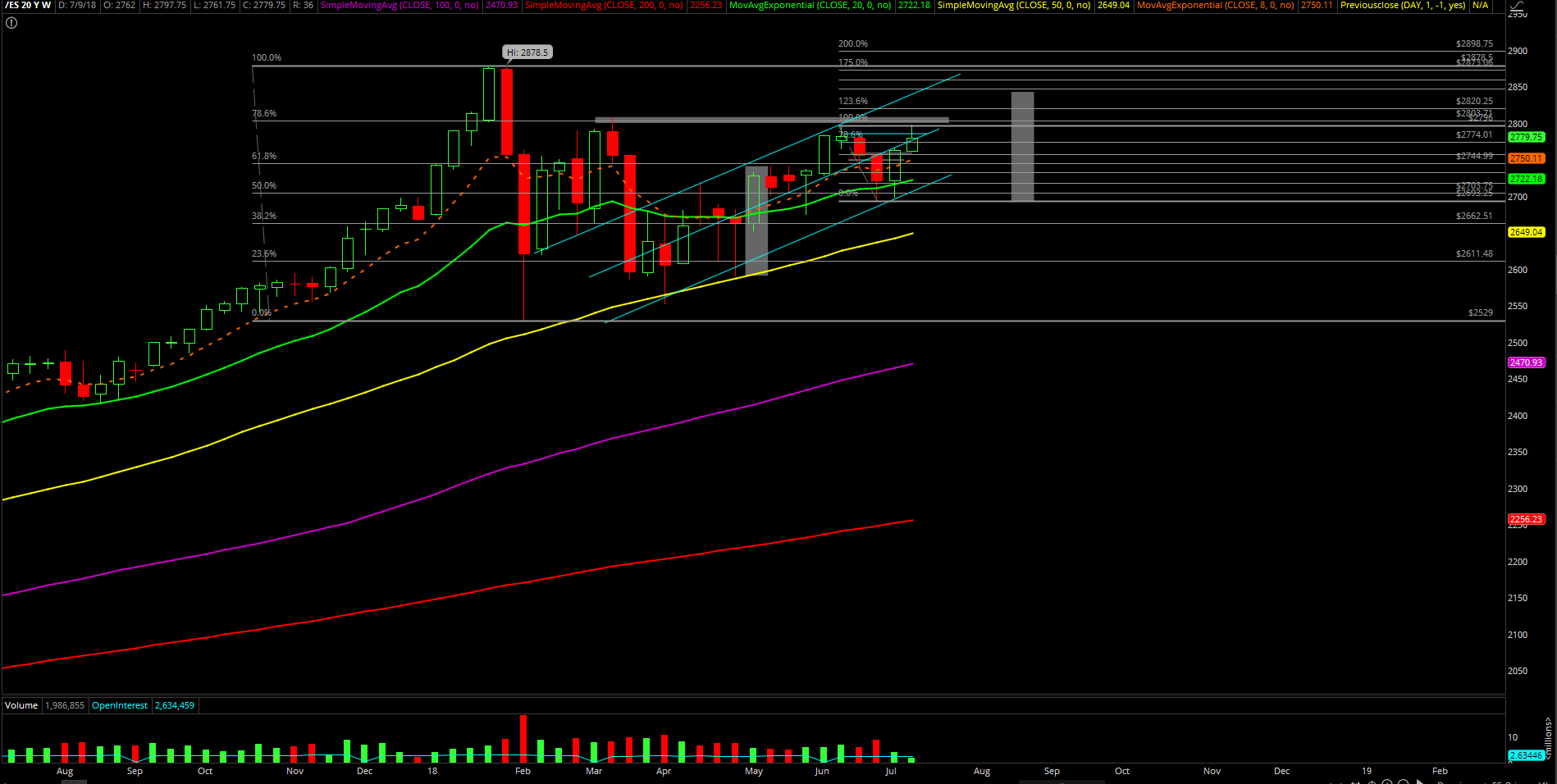Open SimpleMovingAvg (CLOSE, 50) study label
The image size is (1557, 784).
click(x=1014, y=5)
